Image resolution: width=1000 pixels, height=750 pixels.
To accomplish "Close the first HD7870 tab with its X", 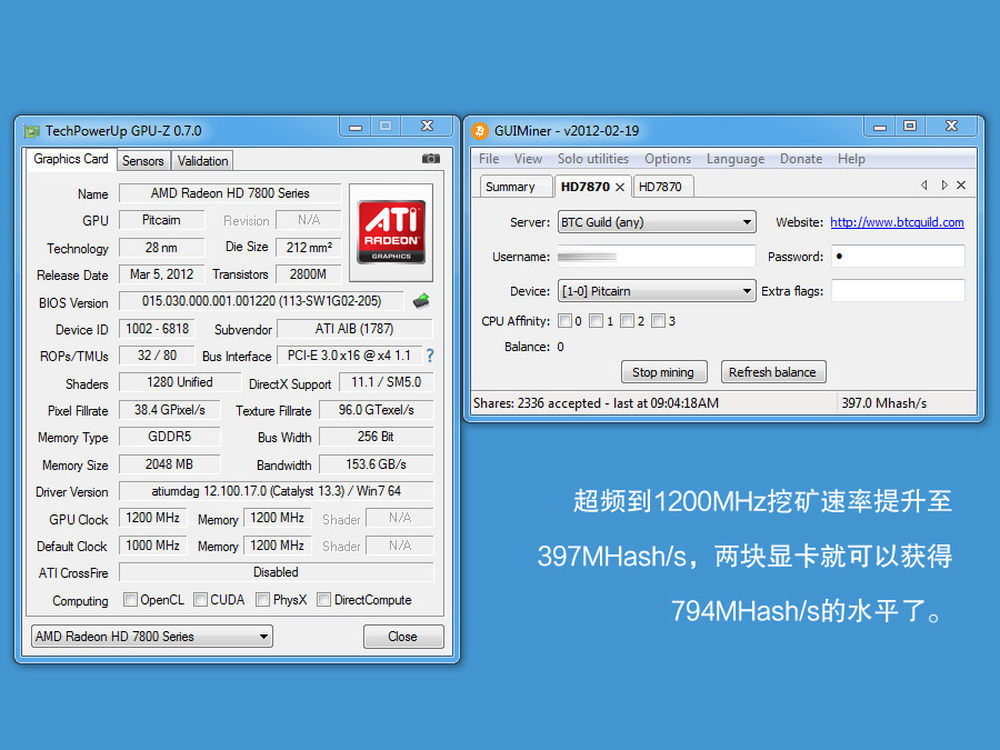I will click(x=620, y=187).
